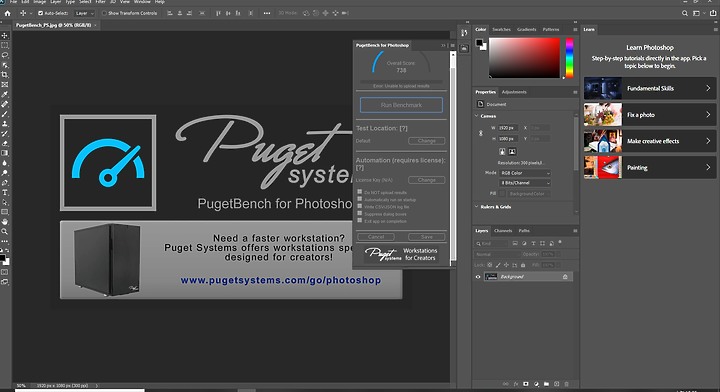Open the Make creative effects topic
This screenshot has width=720, height=392.
(650, 141)
